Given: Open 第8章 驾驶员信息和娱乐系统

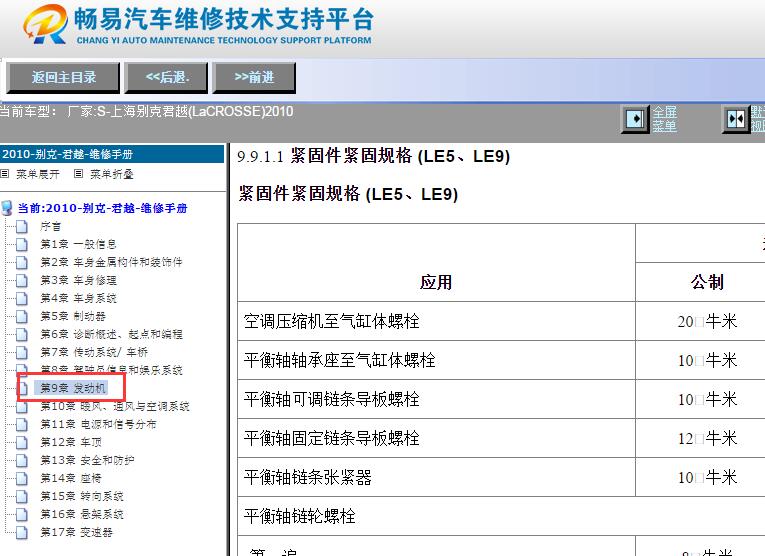Looking at the screenshot, I should pos(111,370).
